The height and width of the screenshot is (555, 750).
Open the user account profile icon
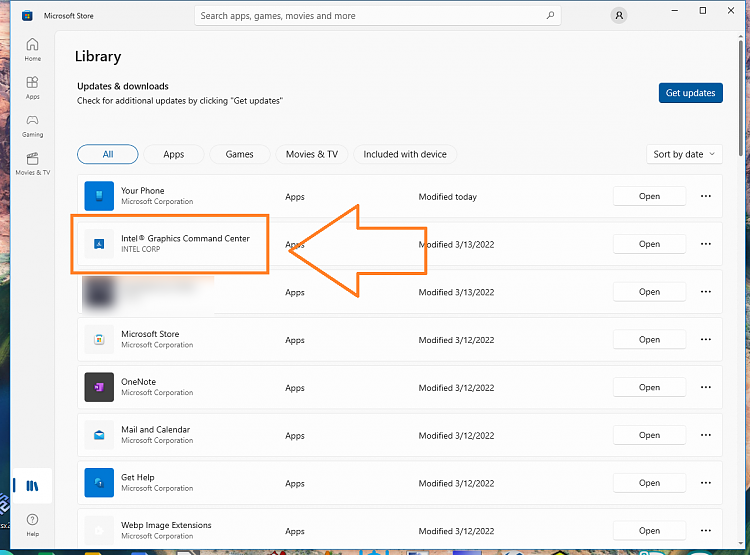point(619,15)
